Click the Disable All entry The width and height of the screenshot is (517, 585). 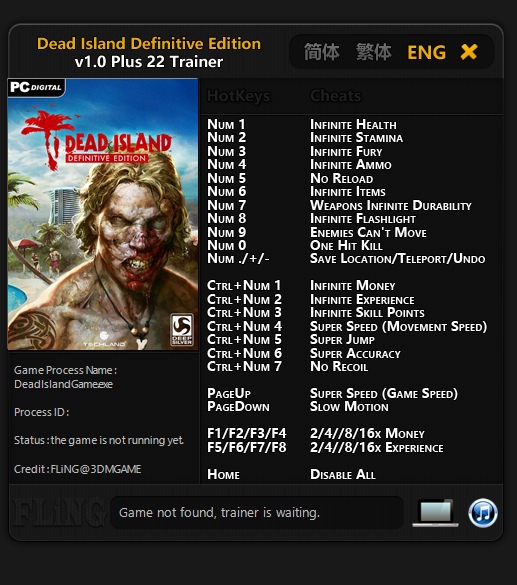[x=343, y=474]
